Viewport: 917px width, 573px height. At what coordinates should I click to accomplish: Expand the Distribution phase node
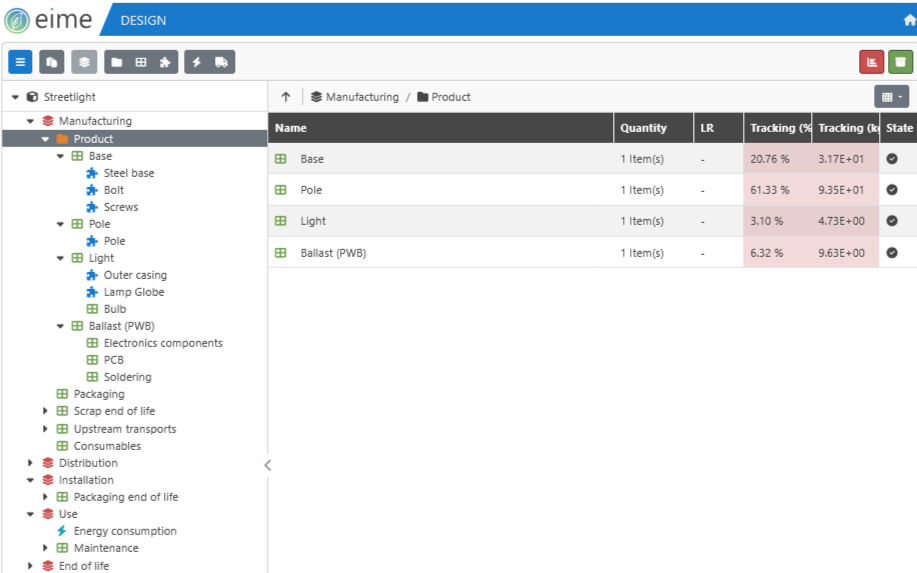click(30, 462)
